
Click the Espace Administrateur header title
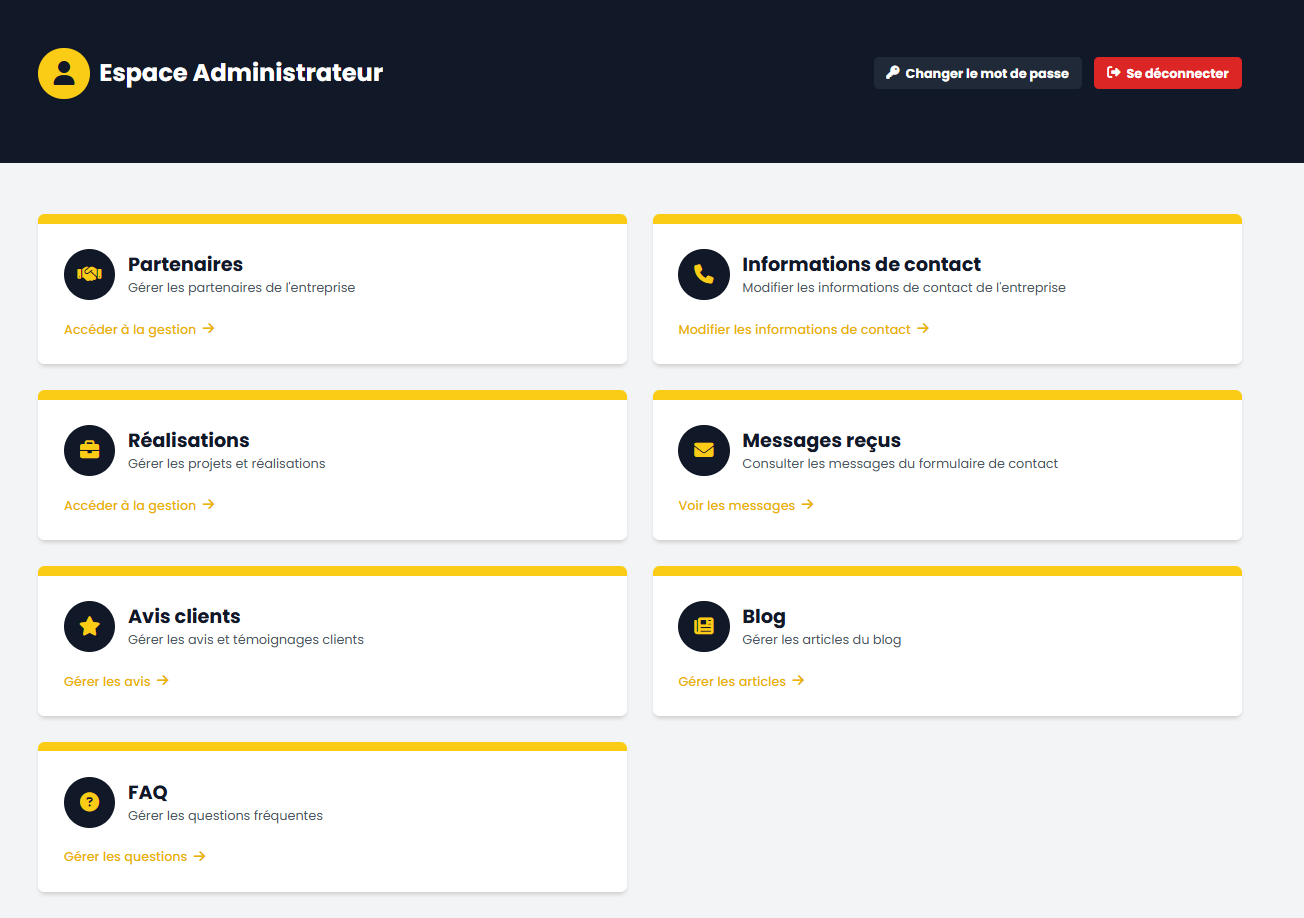241,73
